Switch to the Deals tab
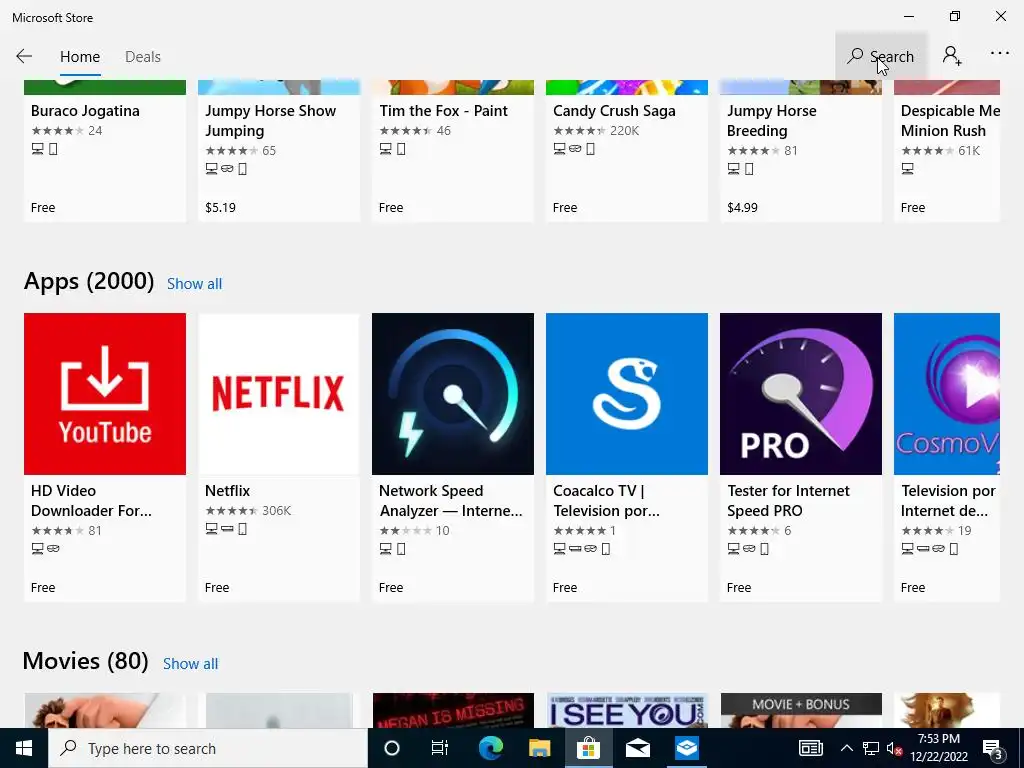Screen dimensions: 1024x768 click(x=142, y=57)
